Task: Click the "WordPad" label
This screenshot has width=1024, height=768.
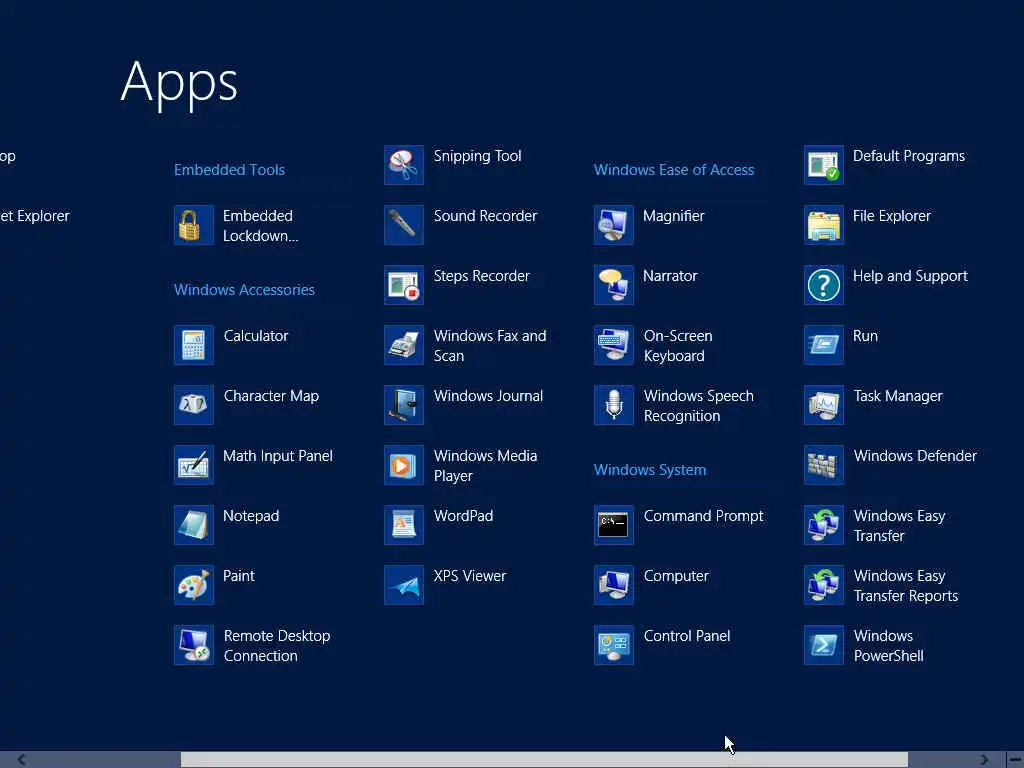Action: 463,516
